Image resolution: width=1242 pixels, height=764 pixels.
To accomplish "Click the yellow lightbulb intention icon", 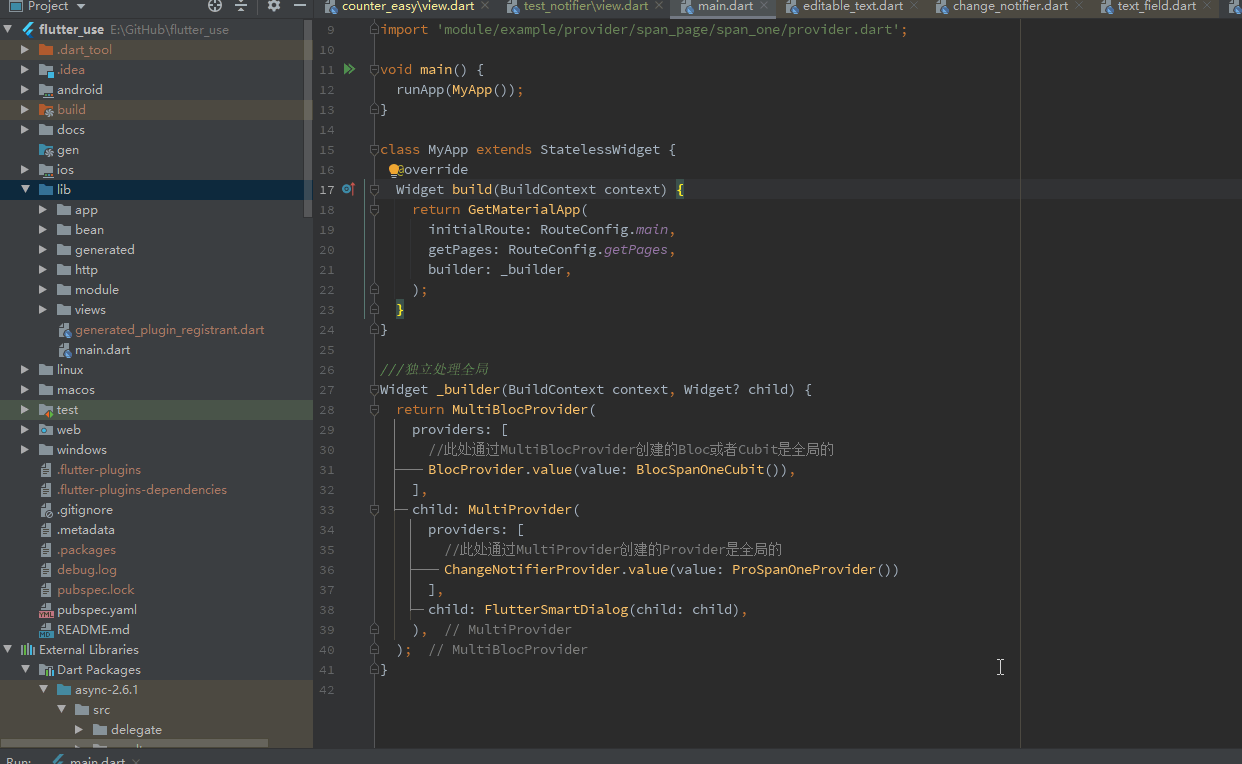I will [394, 170].
